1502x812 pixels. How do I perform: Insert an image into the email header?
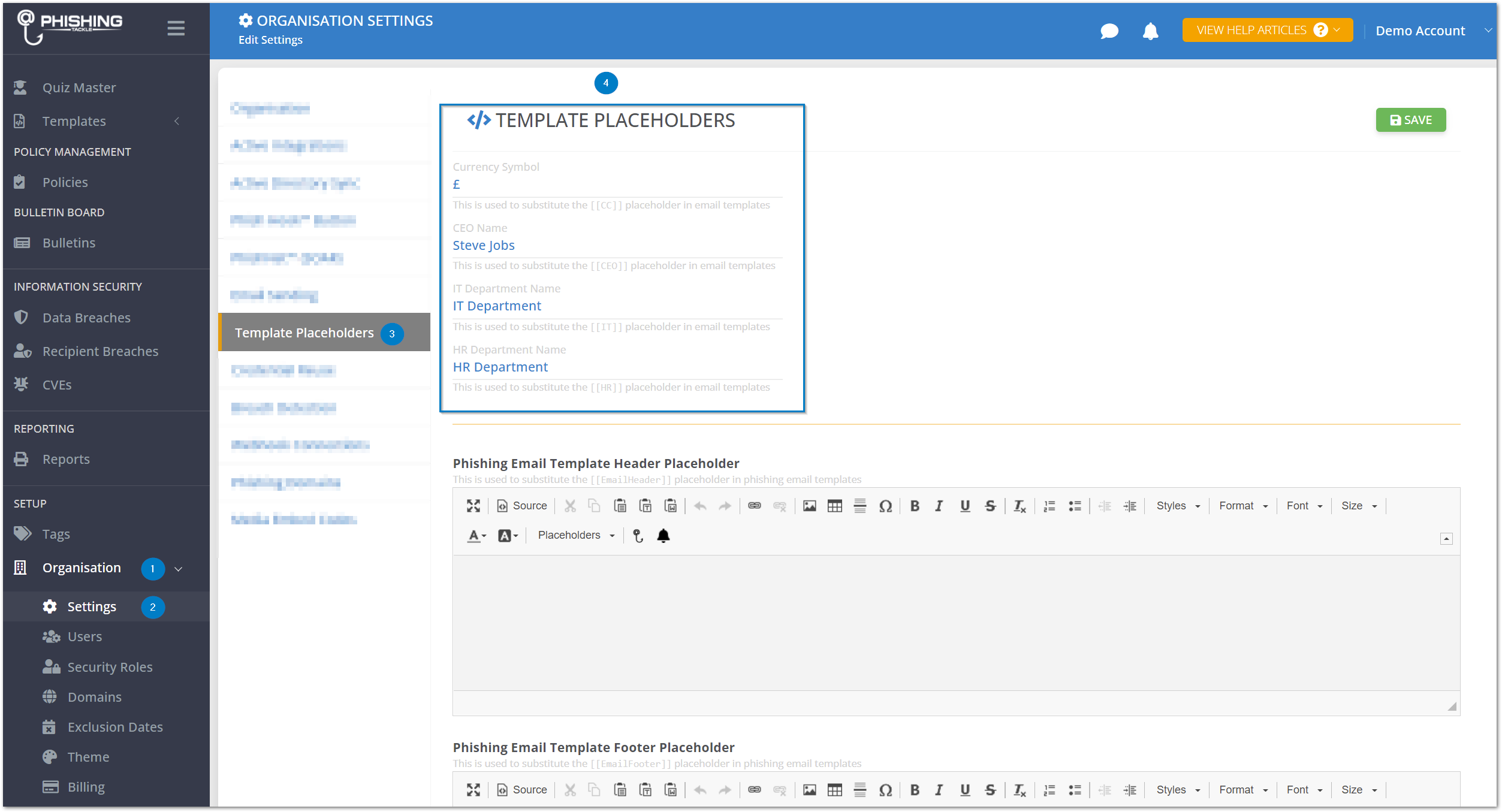click(809, 506)
